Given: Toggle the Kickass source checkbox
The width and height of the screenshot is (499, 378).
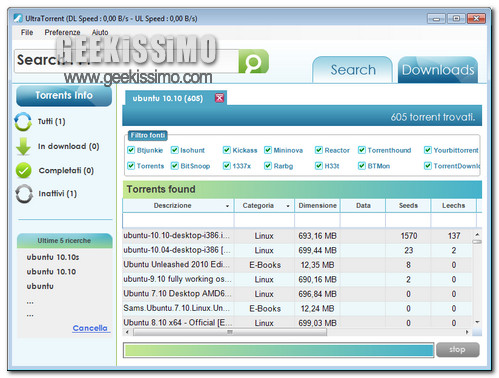Looking at the screenshot, I should pyautogui.click(x=227, y=150).
